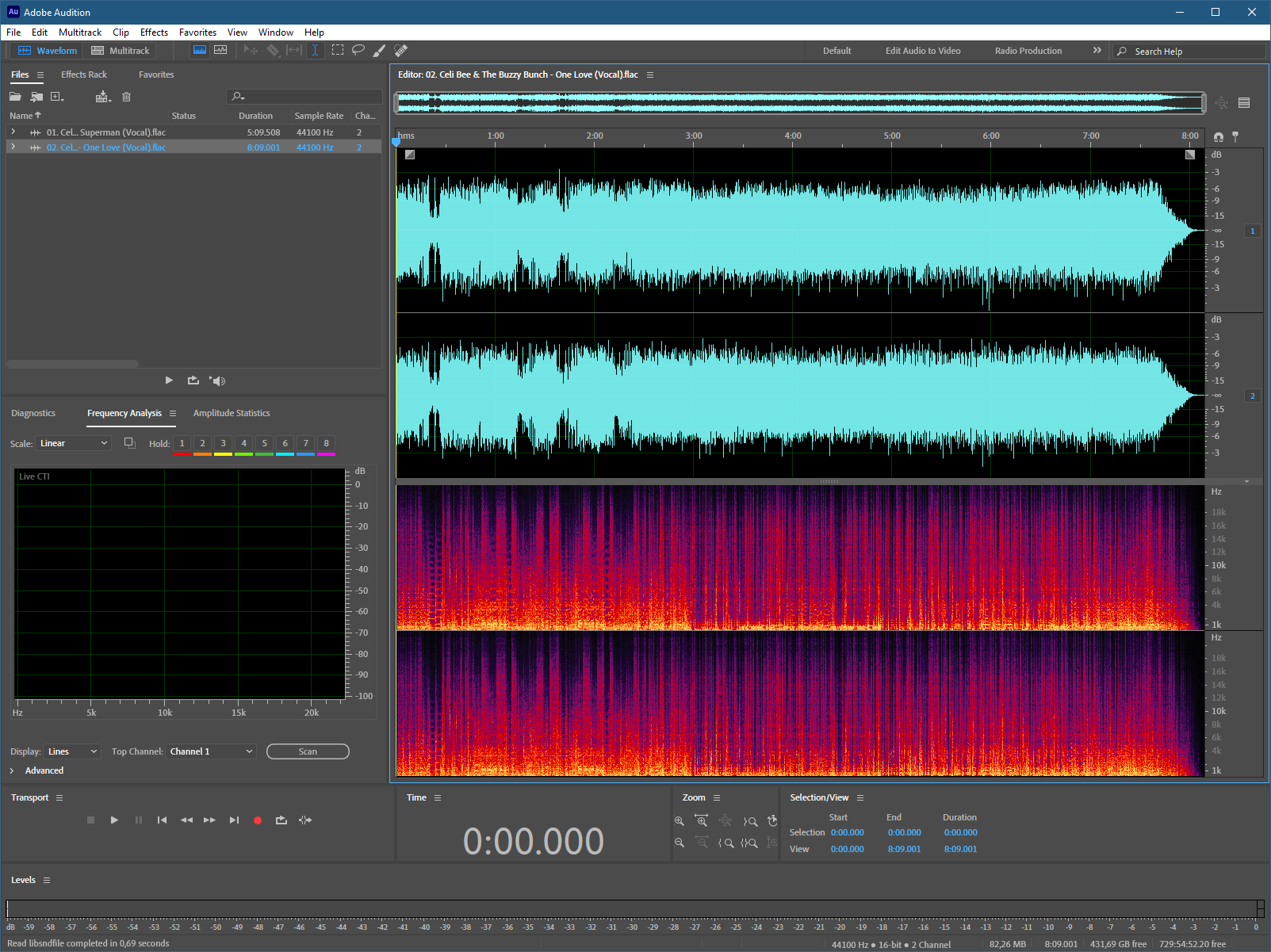Open the Favorites menu
The width and height of the screenshot is (1271, 952).
coord(197,32)
